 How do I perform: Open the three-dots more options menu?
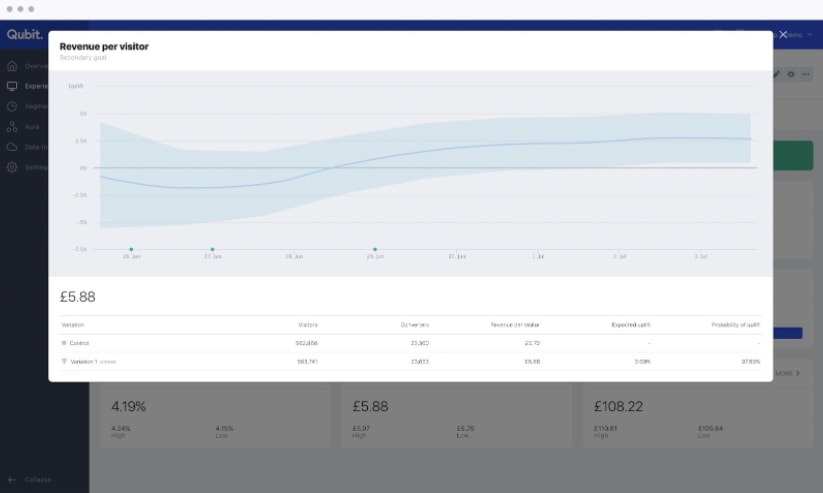(x=805, y=74)
